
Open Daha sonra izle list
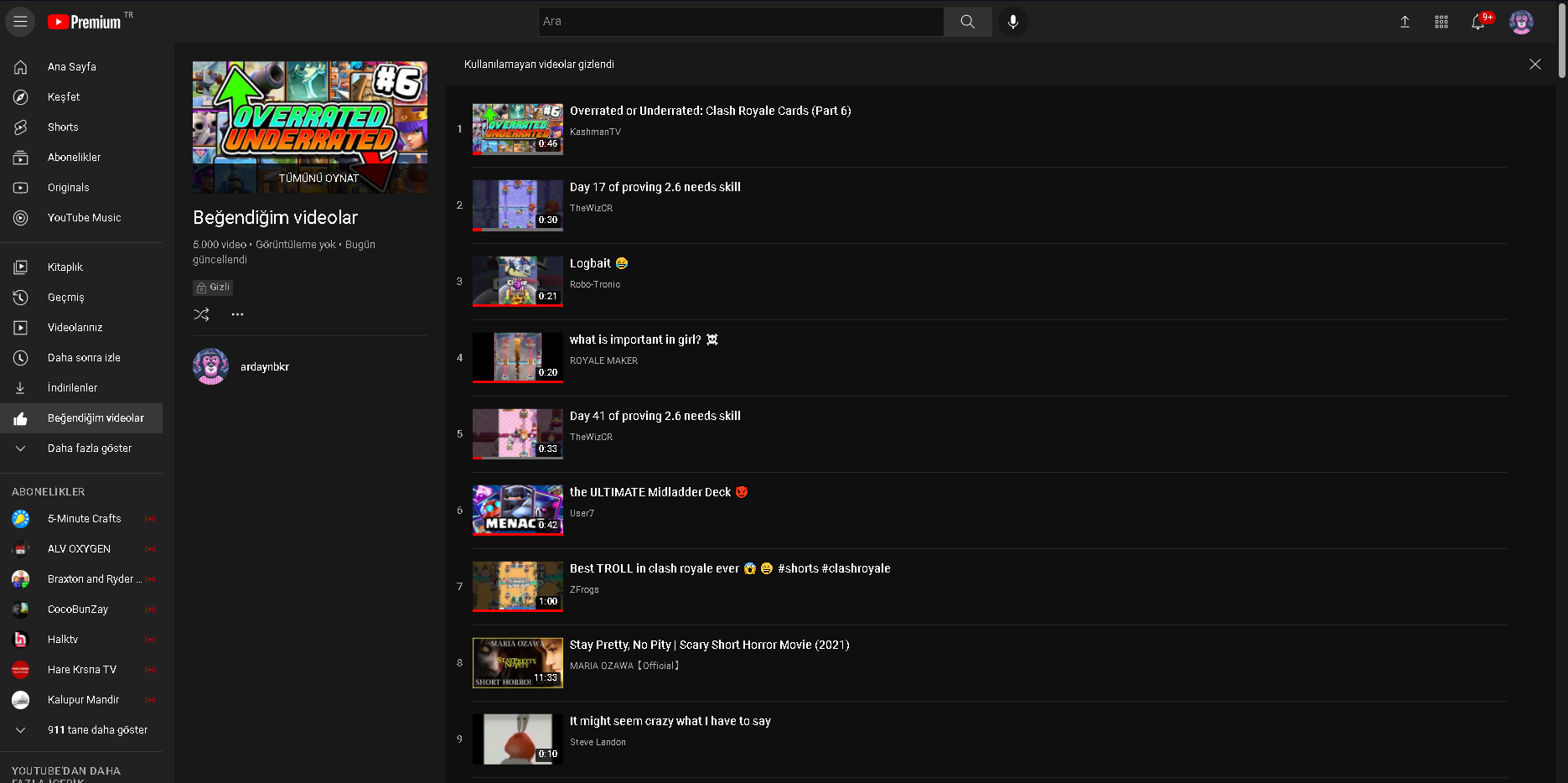pyautogui.click(x=81, y=358)
